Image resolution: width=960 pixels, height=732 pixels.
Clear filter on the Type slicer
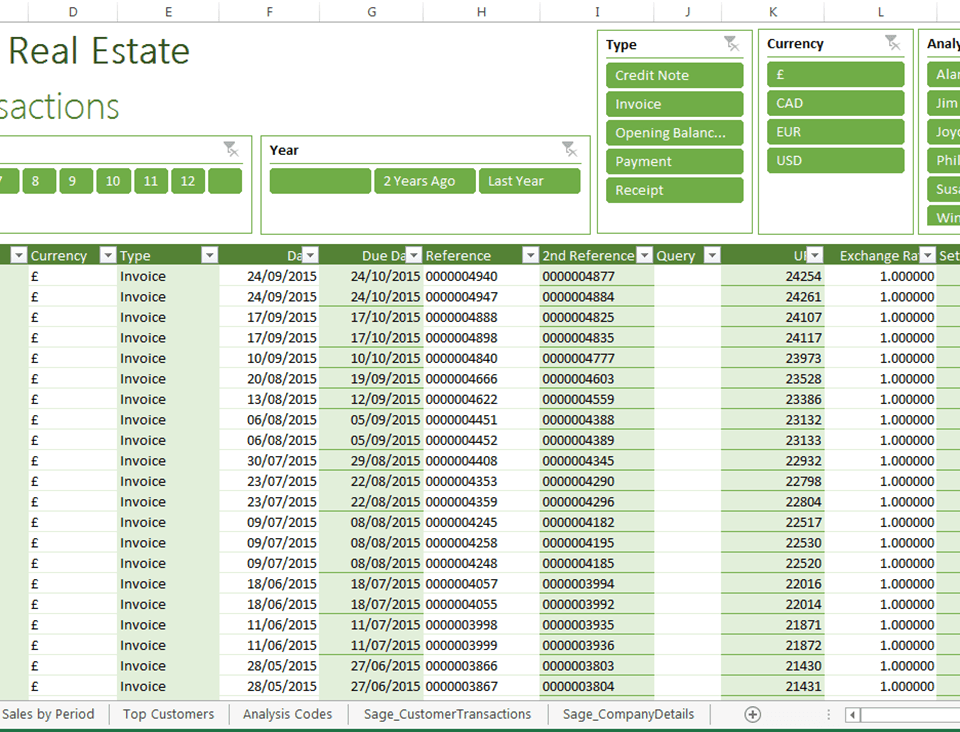coord(732,44)
